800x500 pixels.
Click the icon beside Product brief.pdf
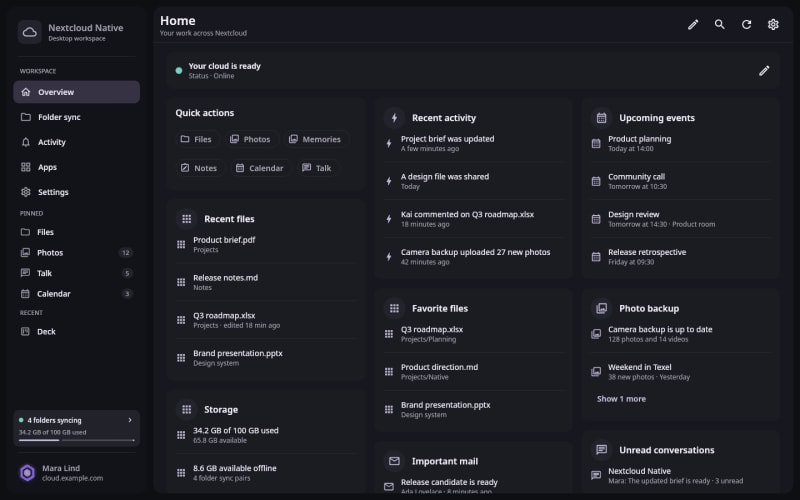tap(181, 244)
